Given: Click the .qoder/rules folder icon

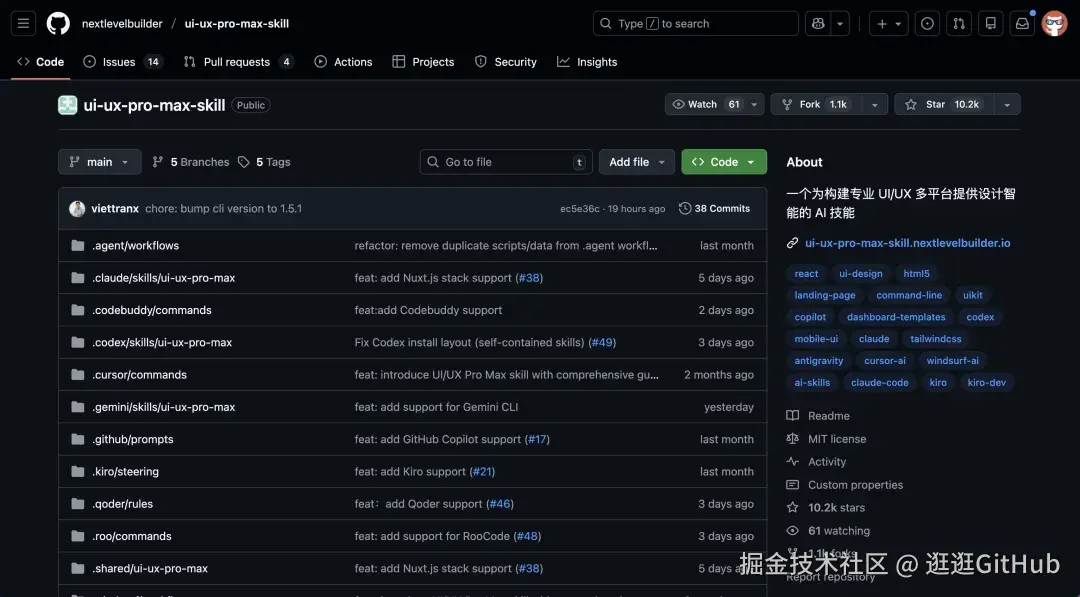Looking at the screenshot, I should point(78,504).
